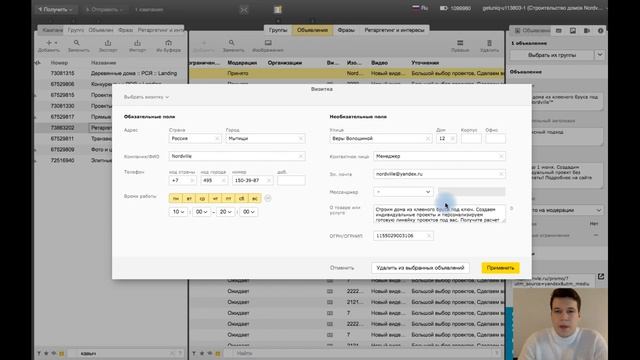Clear the ОГРН/ОГРНИП field value
Image resolution: width=640 pixels, height=360 pixels.
point(429,236)
